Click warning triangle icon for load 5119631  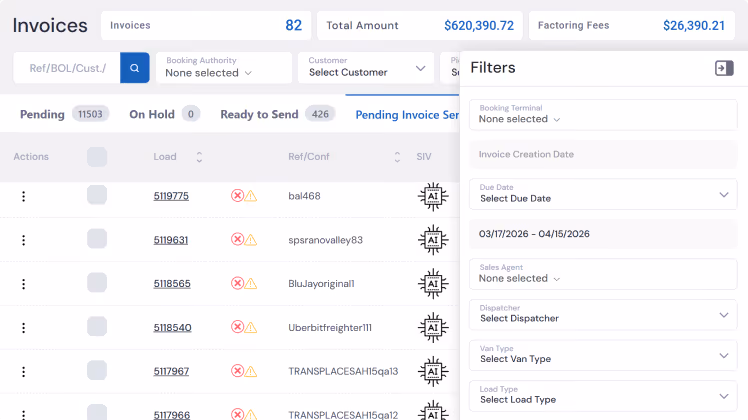coord(250,240)
